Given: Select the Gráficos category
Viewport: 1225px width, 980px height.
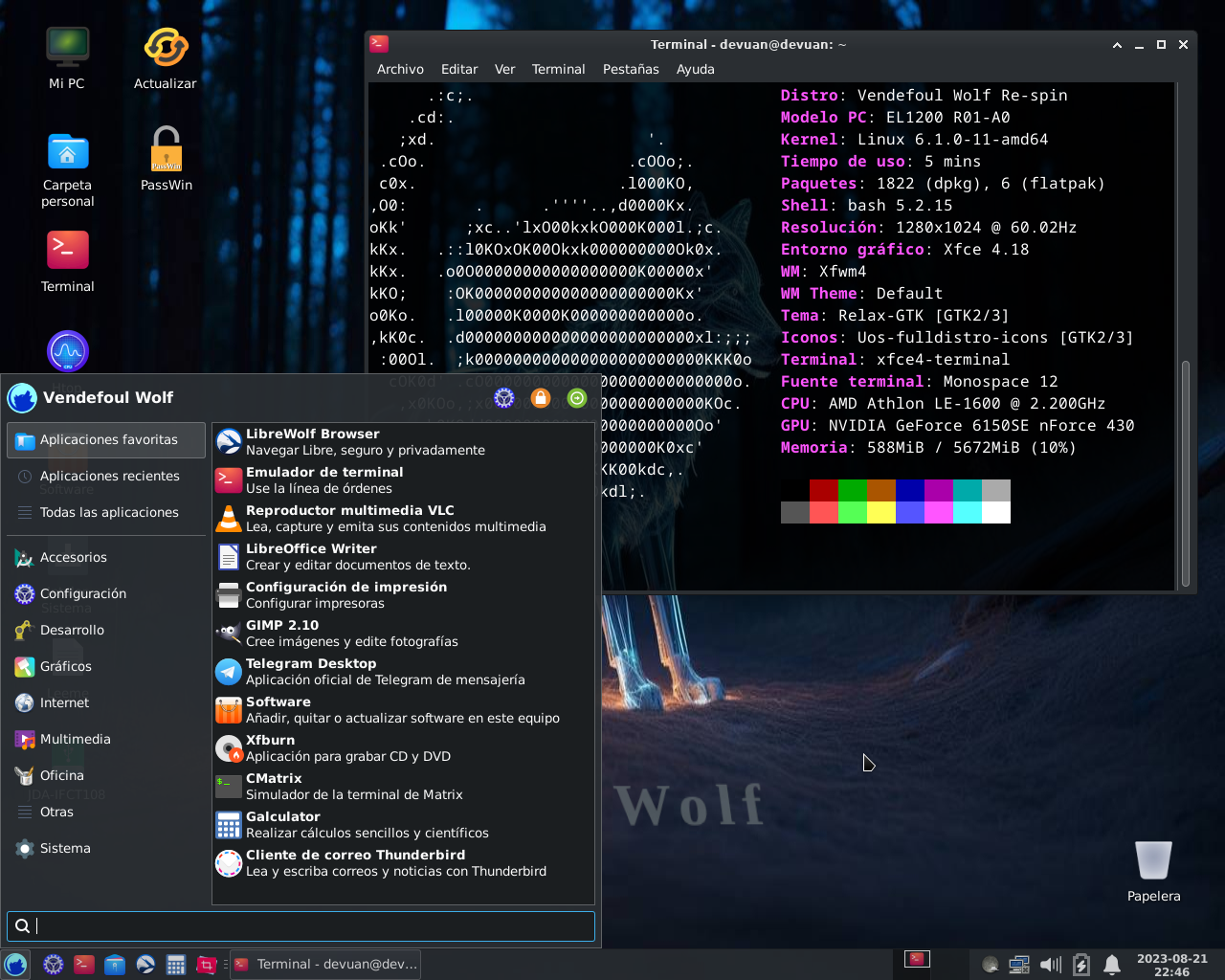Looking at the screenshot, I should pyautogui.click(x=106, y=667).
